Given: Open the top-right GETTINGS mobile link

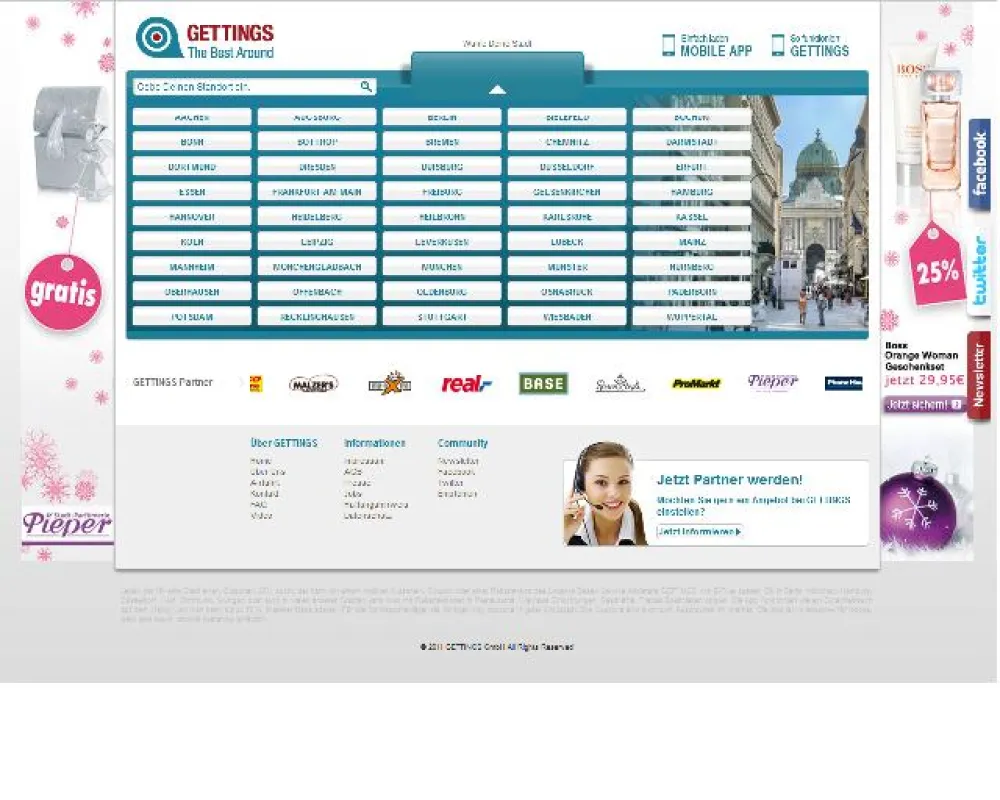Looking at the screenshot, I should (x=819, y=45).
